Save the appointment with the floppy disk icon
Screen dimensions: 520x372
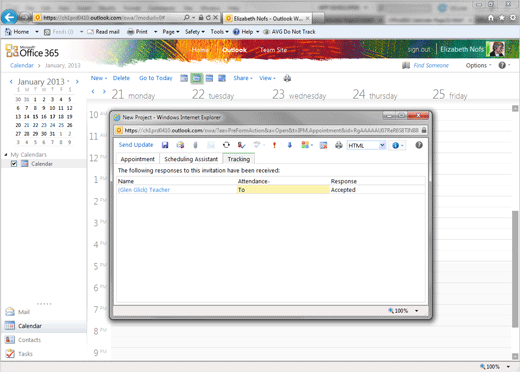point(165,145)
